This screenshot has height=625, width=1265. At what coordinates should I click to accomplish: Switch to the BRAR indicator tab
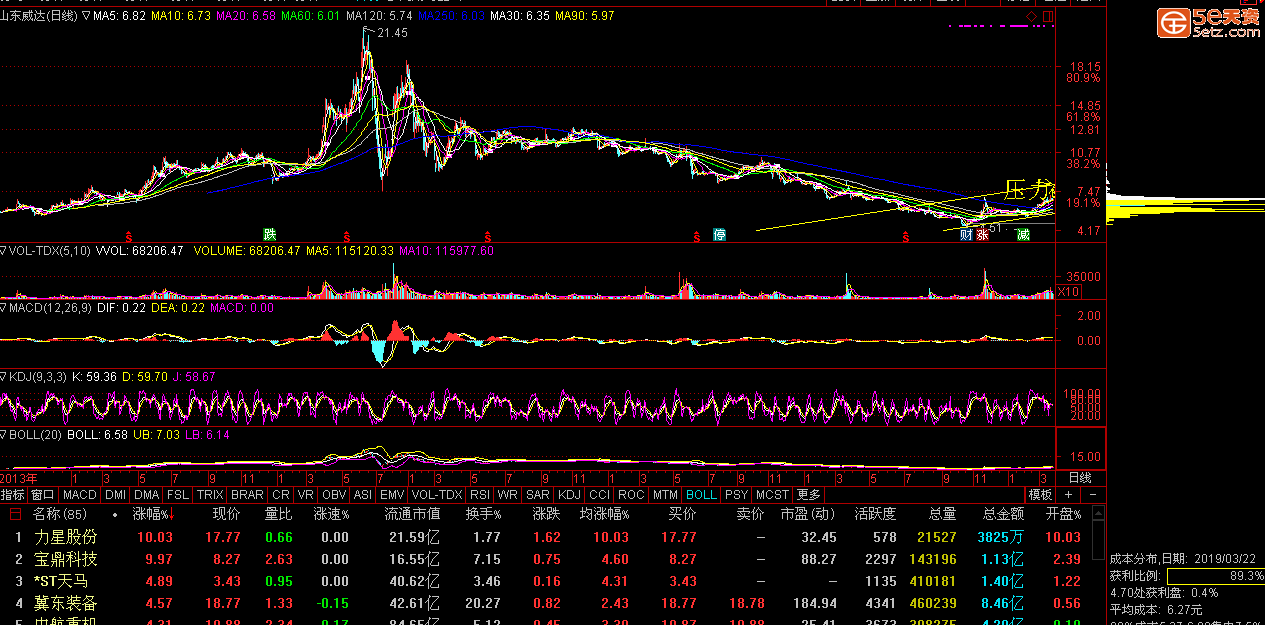pyautogui.click(x=247, y=494)
